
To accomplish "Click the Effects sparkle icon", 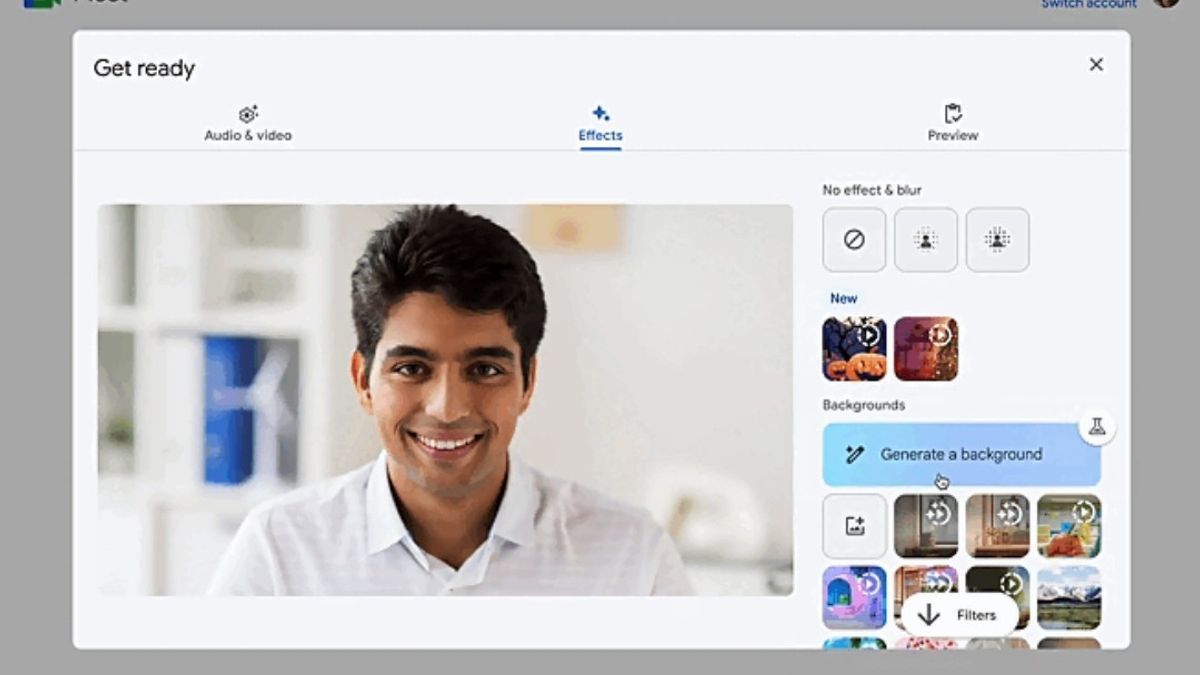I will click(600, 113).
